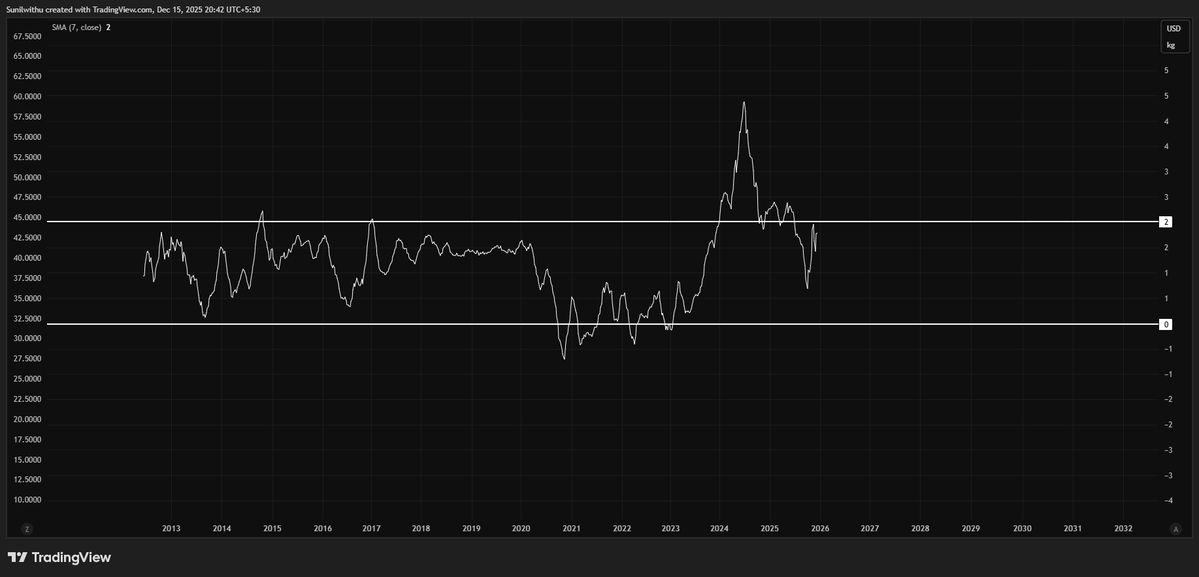Click the 2029 year label on time axis
Viewport: 1199px width, 577px height.
point(970,528)
